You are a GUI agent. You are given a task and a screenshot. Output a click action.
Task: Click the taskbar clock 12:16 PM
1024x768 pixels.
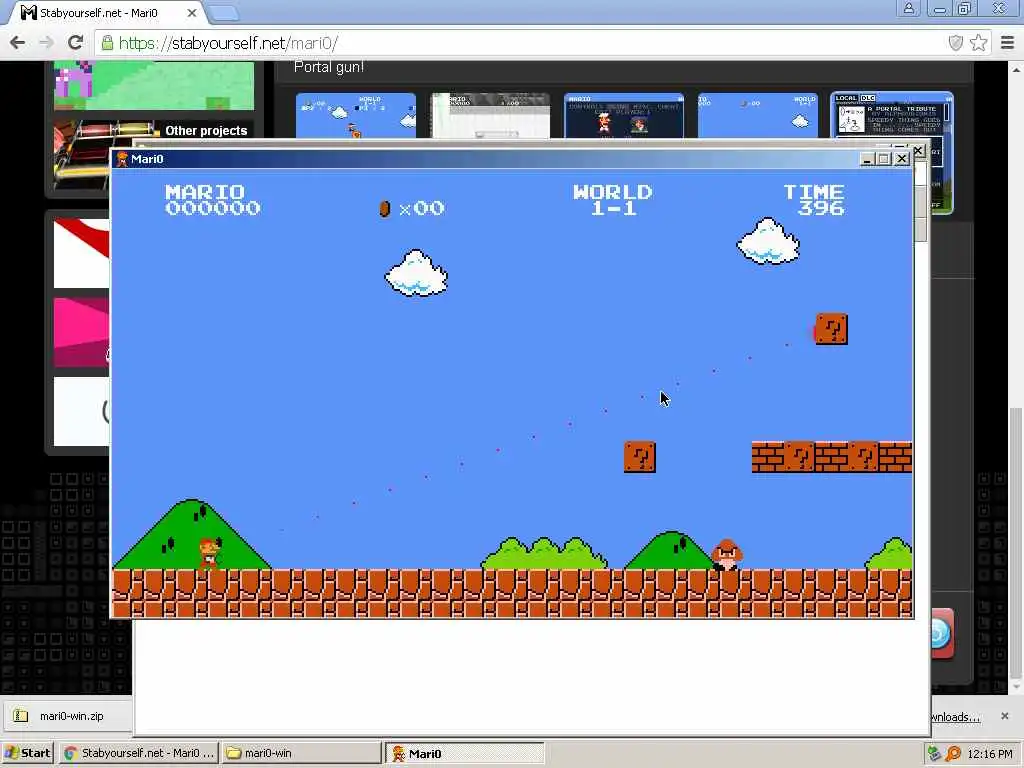point(990,754)
